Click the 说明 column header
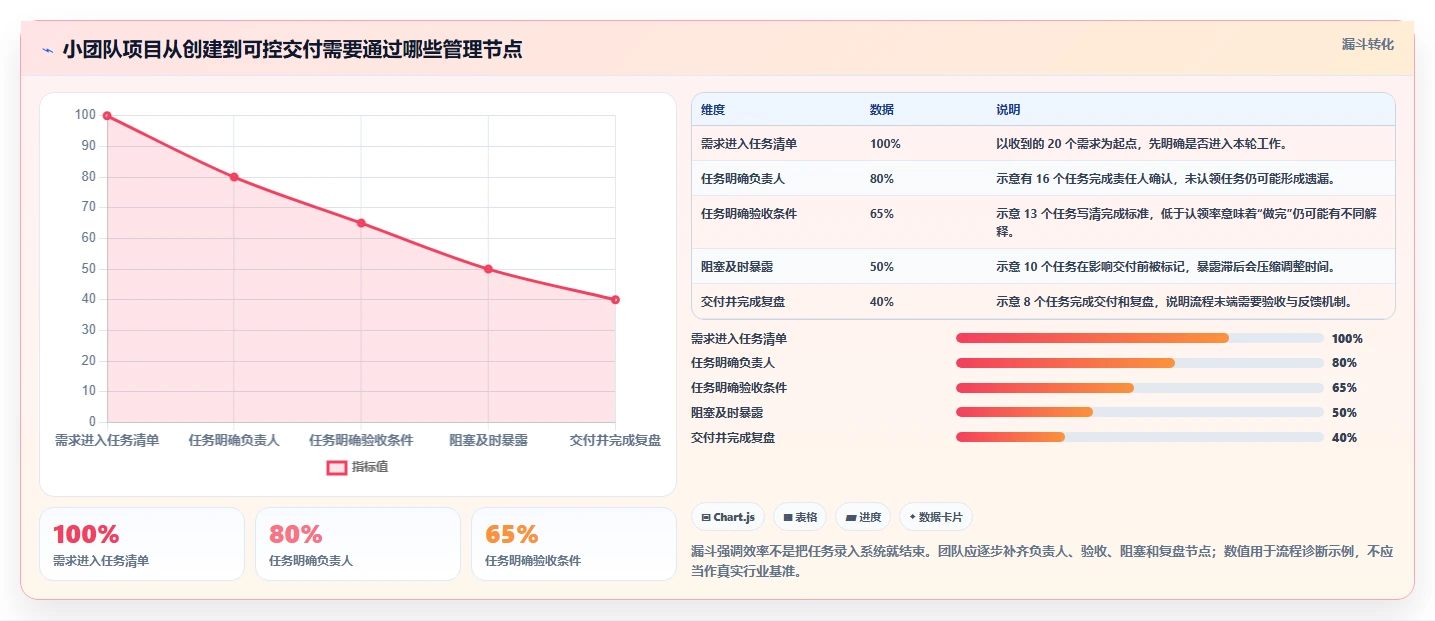This screenshot has height=621, width=1435. coord(1008,110)
